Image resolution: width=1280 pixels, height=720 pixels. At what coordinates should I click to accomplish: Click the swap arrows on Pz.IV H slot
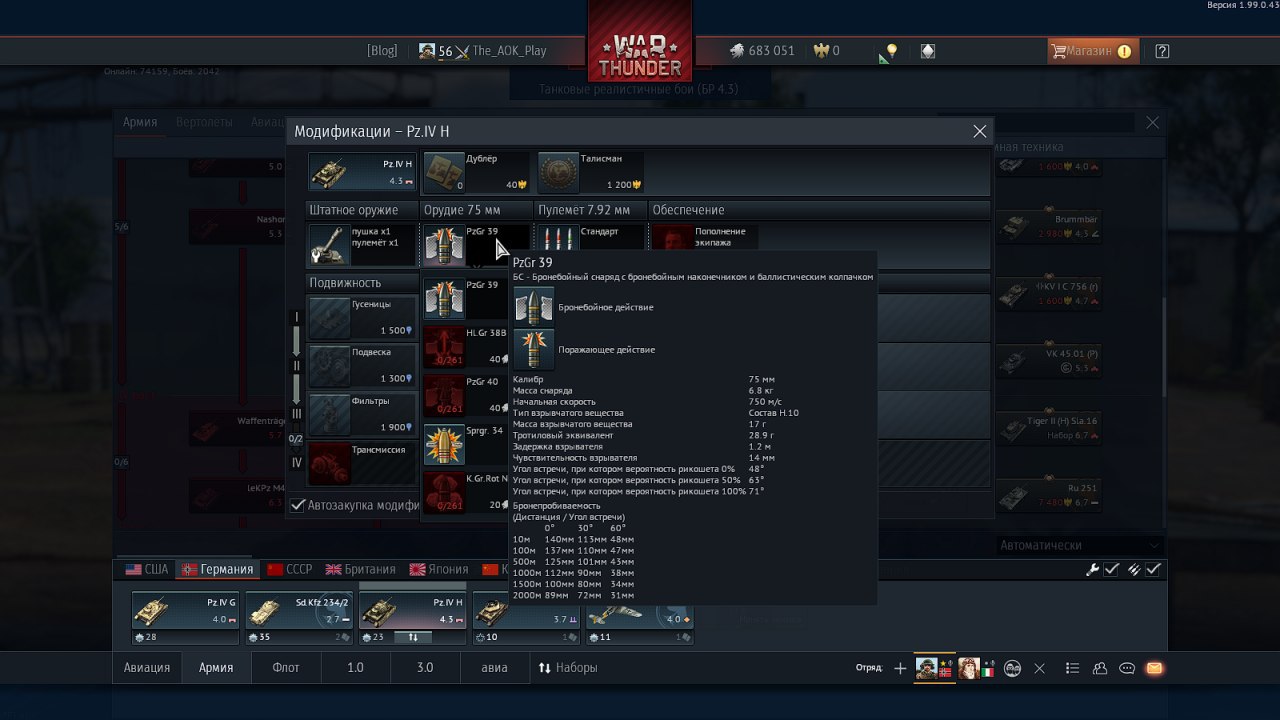413,637
